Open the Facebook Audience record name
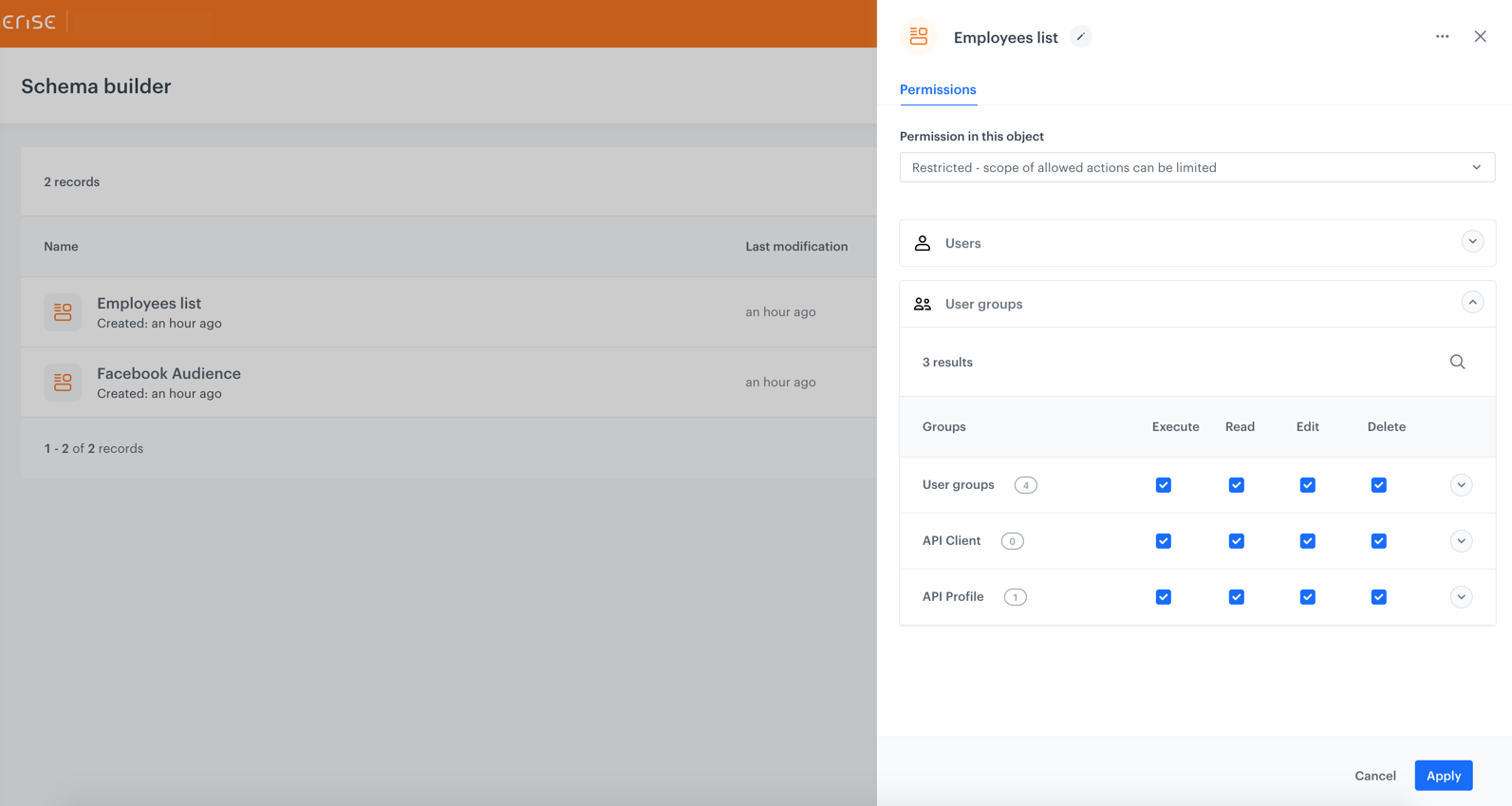The image size is (1512, 806). [x=169, y=373]
